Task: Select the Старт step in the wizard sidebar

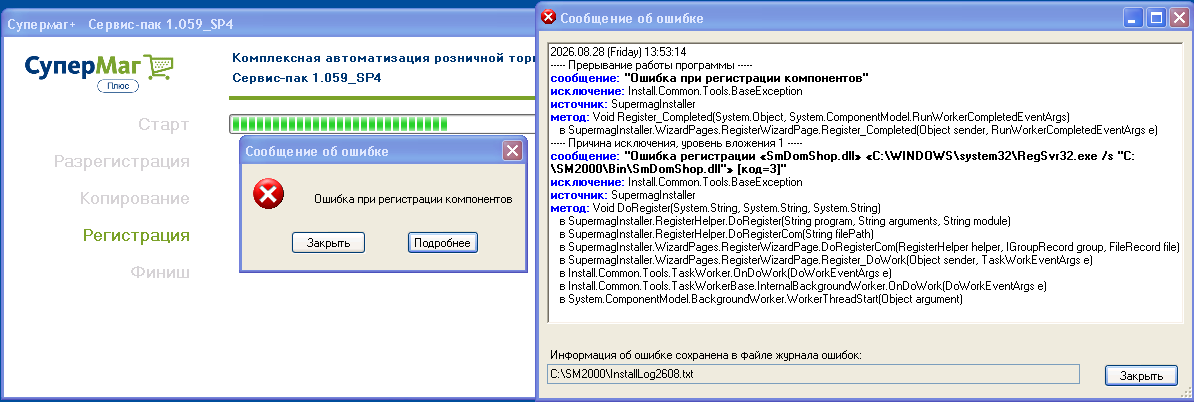Action: pyautogui.click(x=164, y=124)
